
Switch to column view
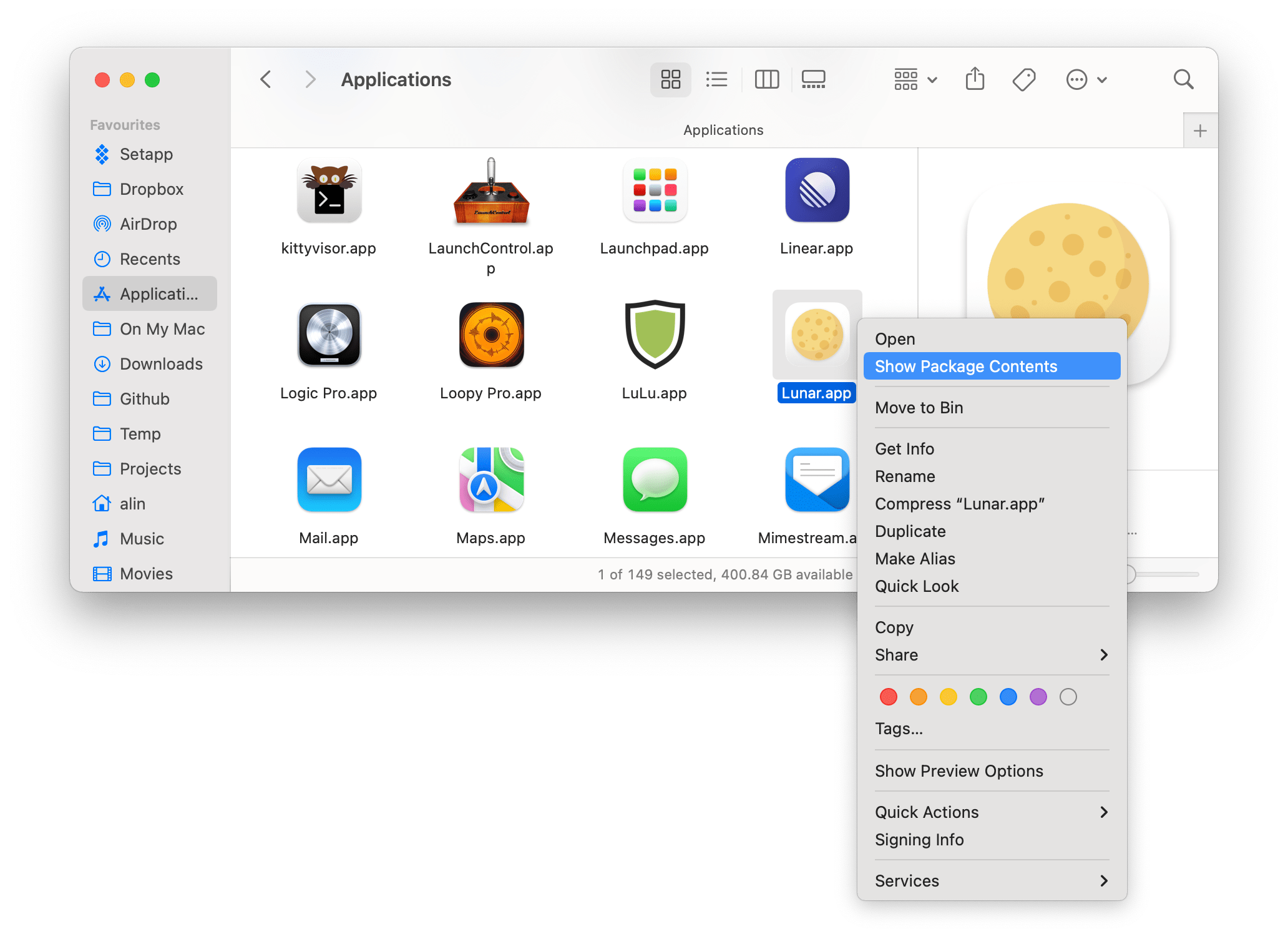click(x=766, y=79)
